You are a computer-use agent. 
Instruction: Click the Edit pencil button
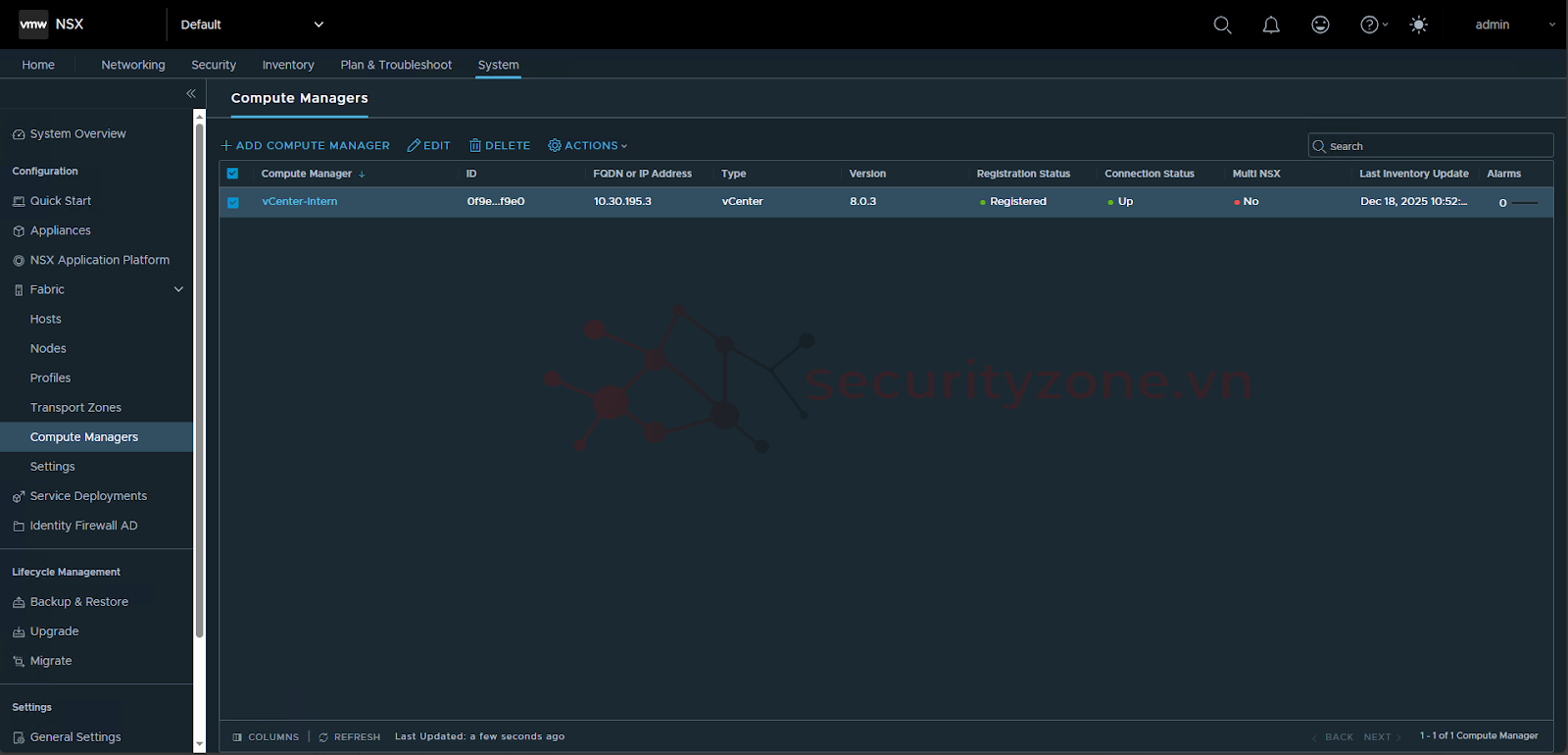[429, 145]
